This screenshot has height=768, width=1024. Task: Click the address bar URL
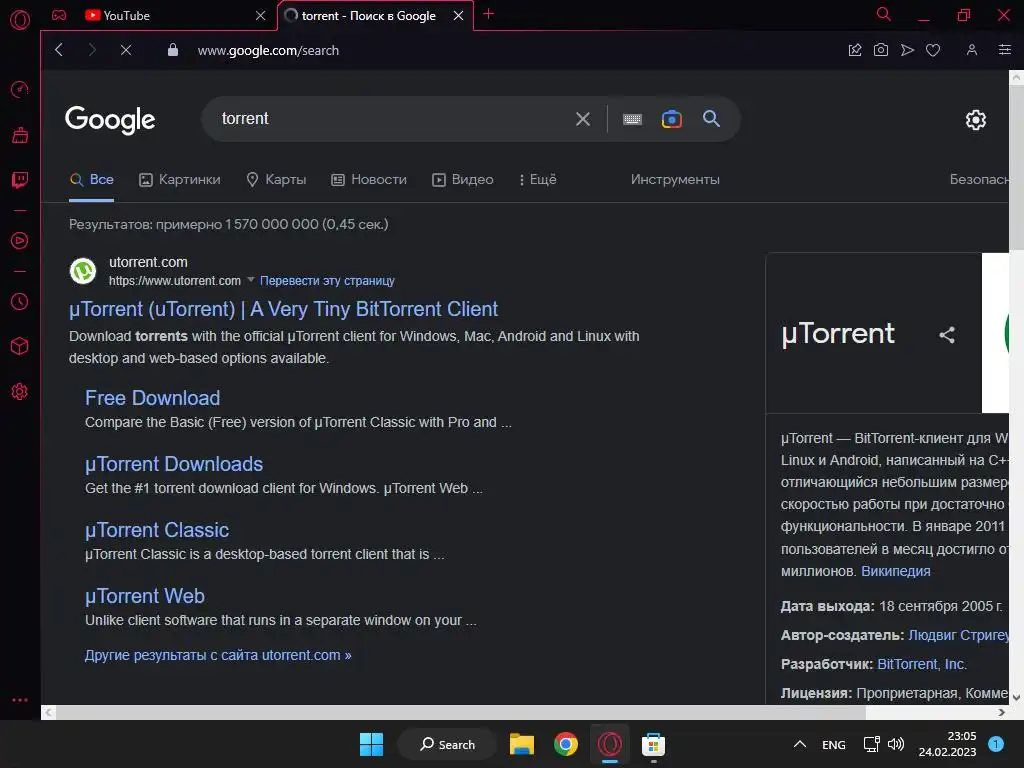click(268, 50)
